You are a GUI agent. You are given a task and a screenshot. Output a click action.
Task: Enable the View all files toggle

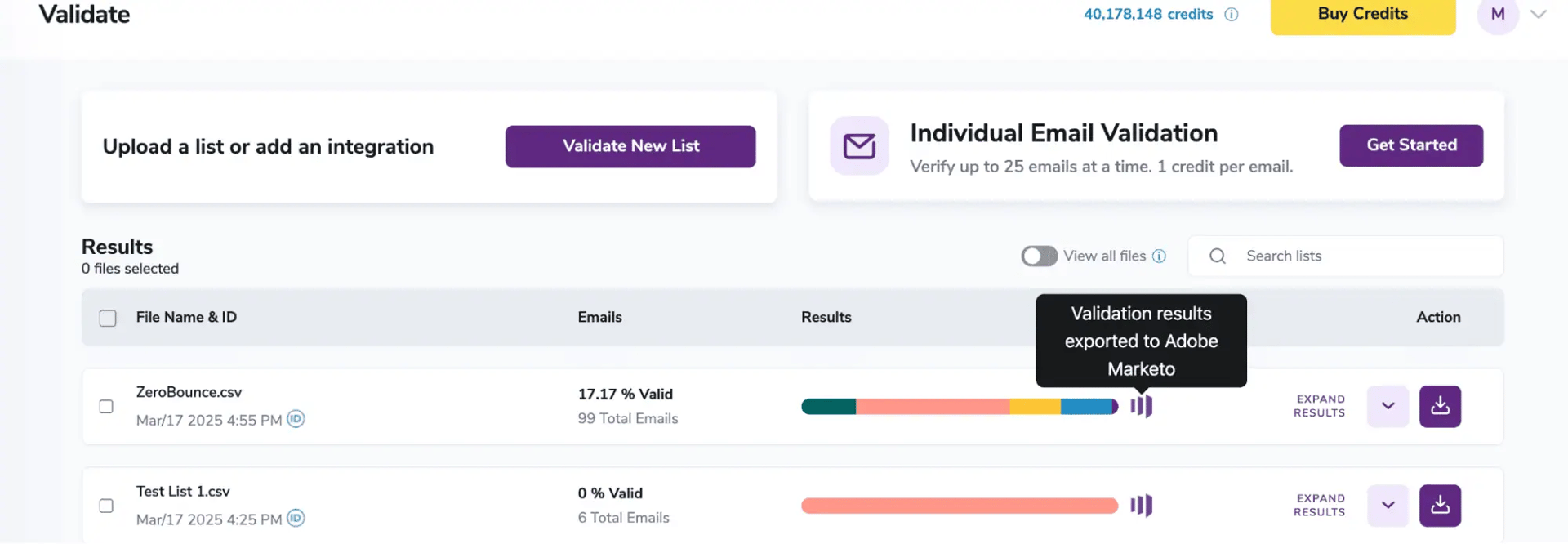[x=1038, y=256]
